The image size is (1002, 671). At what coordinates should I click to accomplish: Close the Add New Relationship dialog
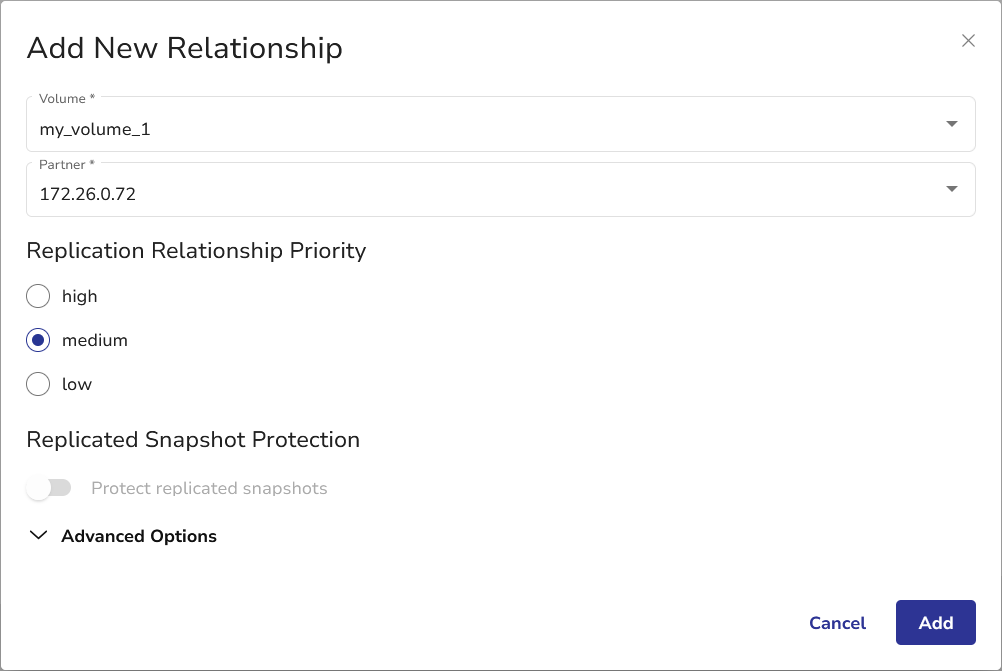(968, 41)
